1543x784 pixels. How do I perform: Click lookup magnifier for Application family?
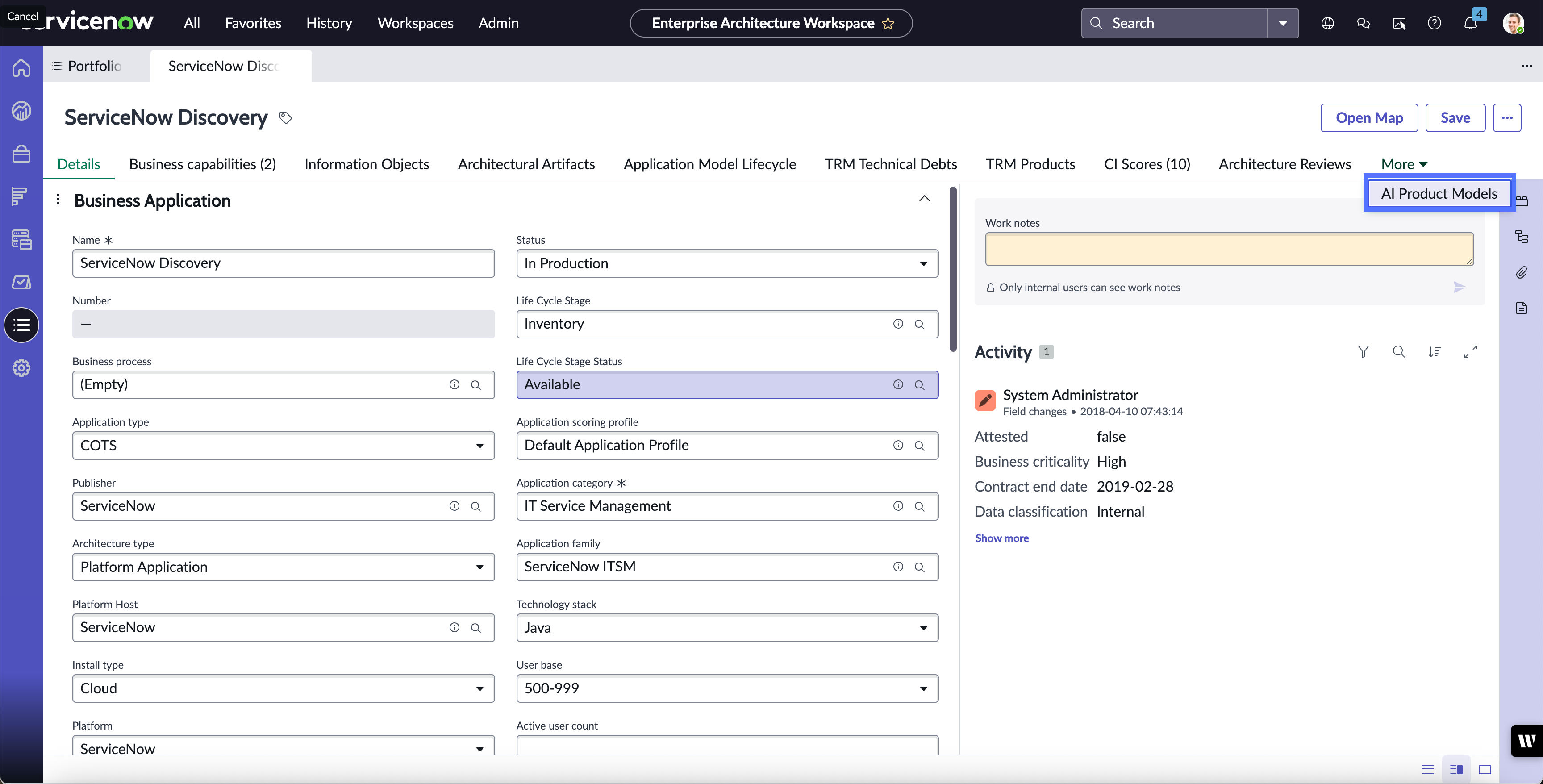(919, 567)
